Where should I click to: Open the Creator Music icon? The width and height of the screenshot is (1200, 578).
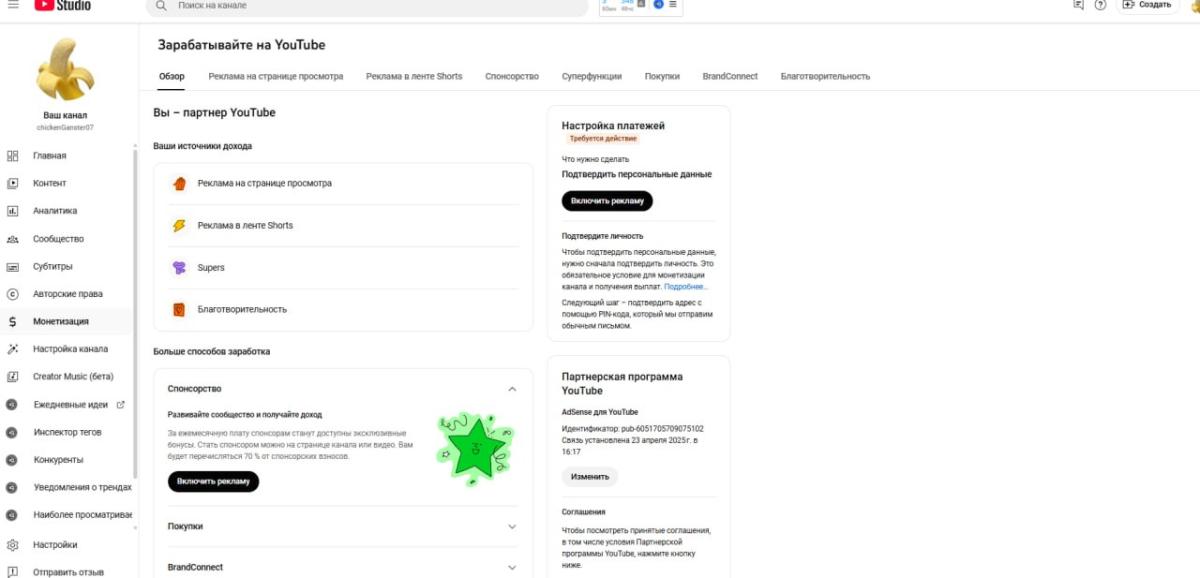(13, 377)
